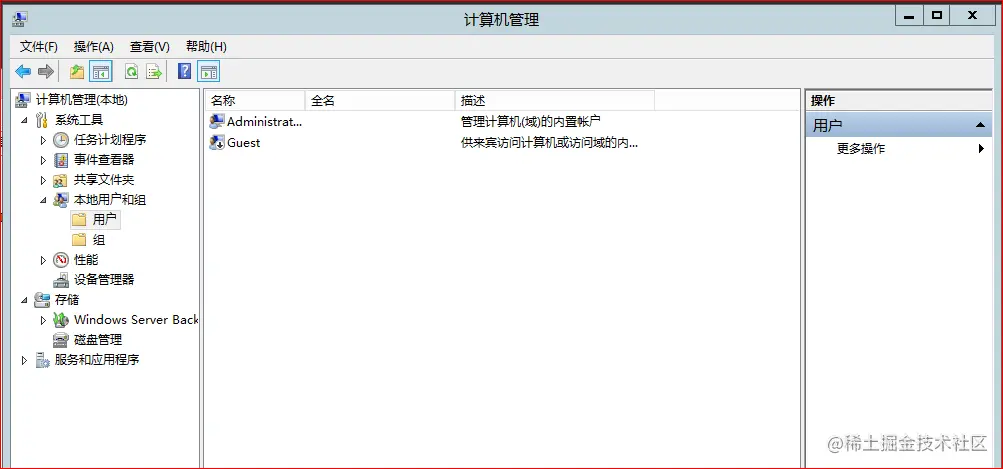Select the 事件查看器 tree label

click(x=104, y=160)
